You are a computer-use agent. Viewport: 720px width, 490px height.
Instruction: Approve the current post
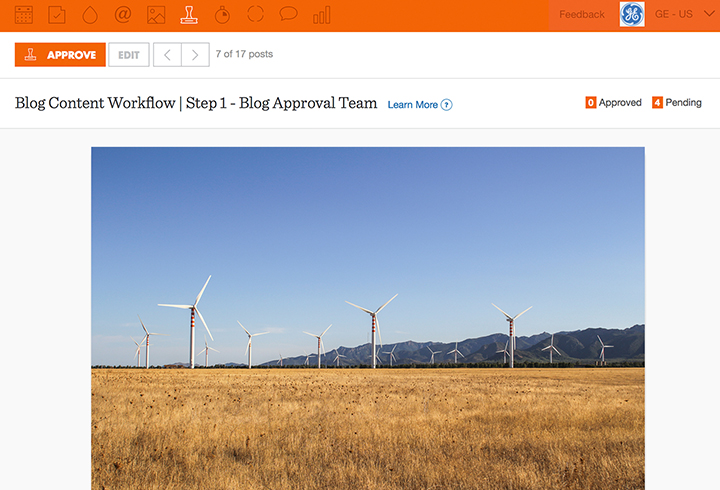(60, 55)
